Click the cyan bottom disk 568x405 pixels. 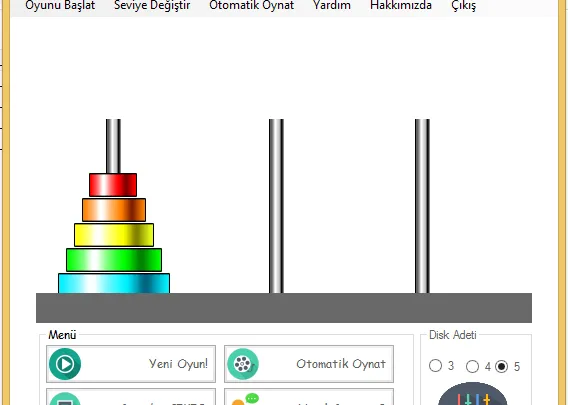[114, 283]
